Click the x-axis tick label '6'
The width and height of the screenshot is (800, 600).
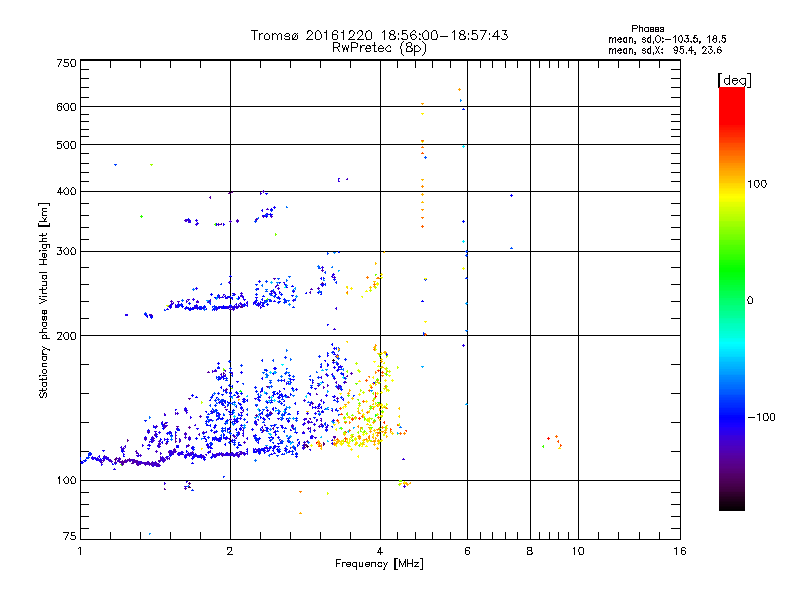(467, 551)
